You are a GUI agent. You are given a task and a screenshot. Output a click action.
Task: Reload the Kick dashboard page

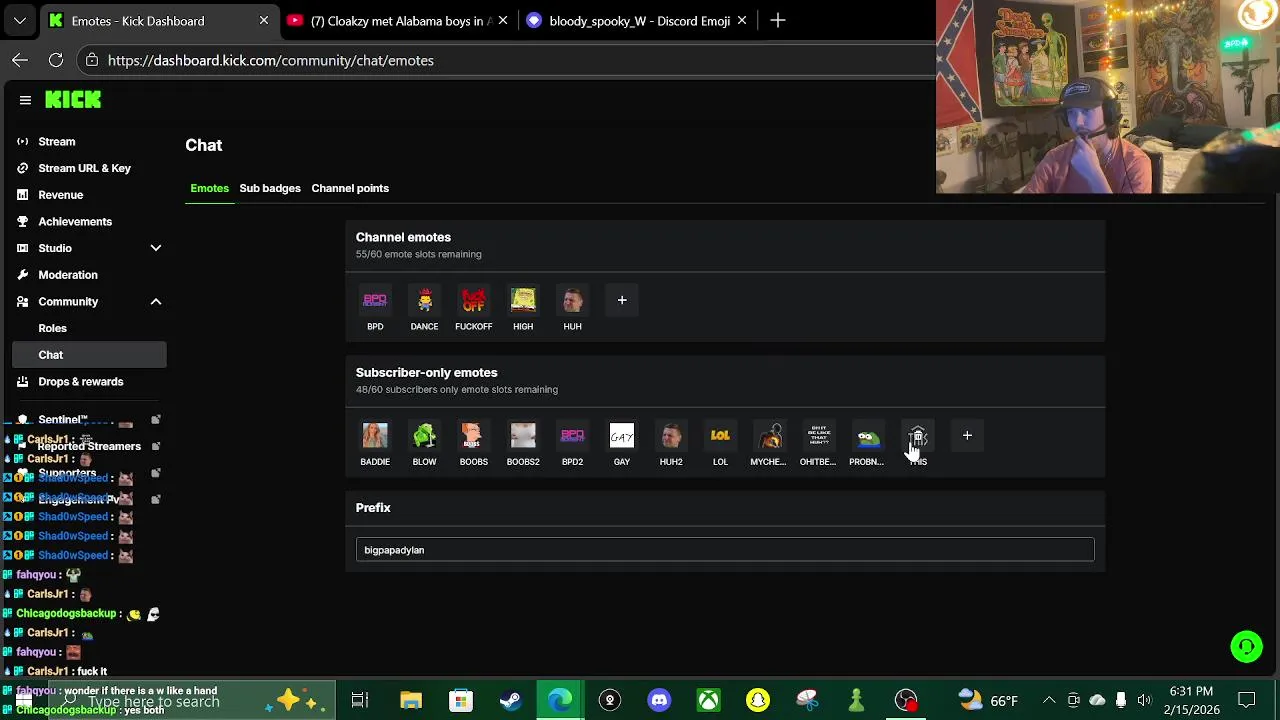56,60
